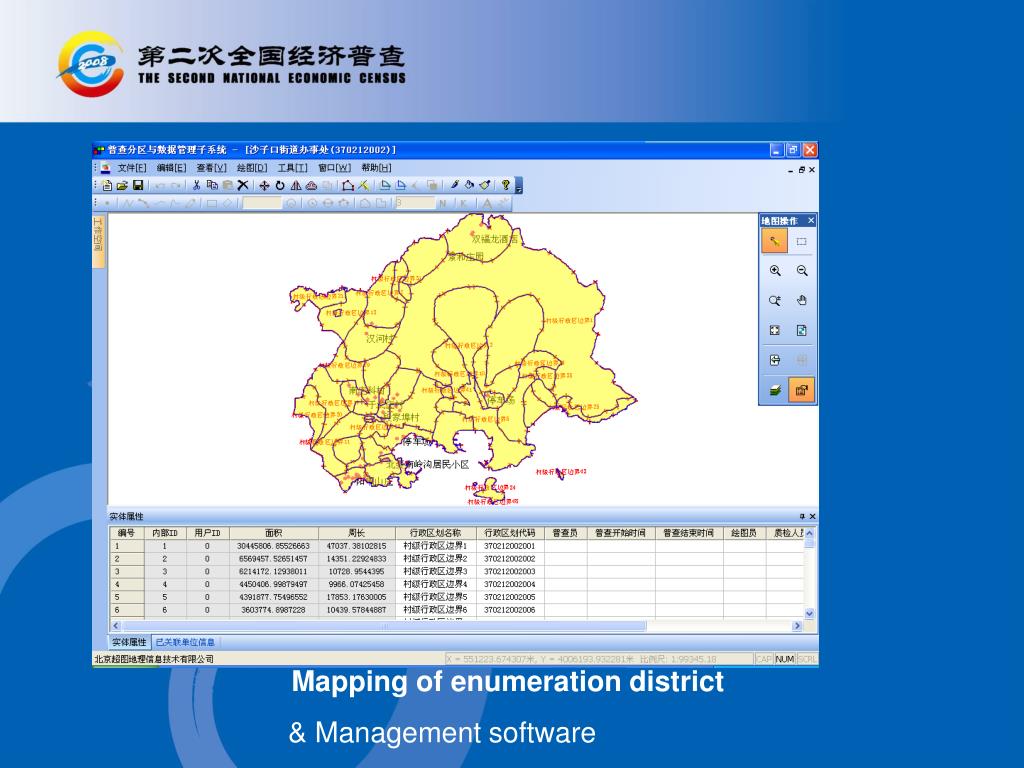This screenshot has height=768, width=1024.
Task: Open the 编辑[E] menu
Action: coord(171,168)
